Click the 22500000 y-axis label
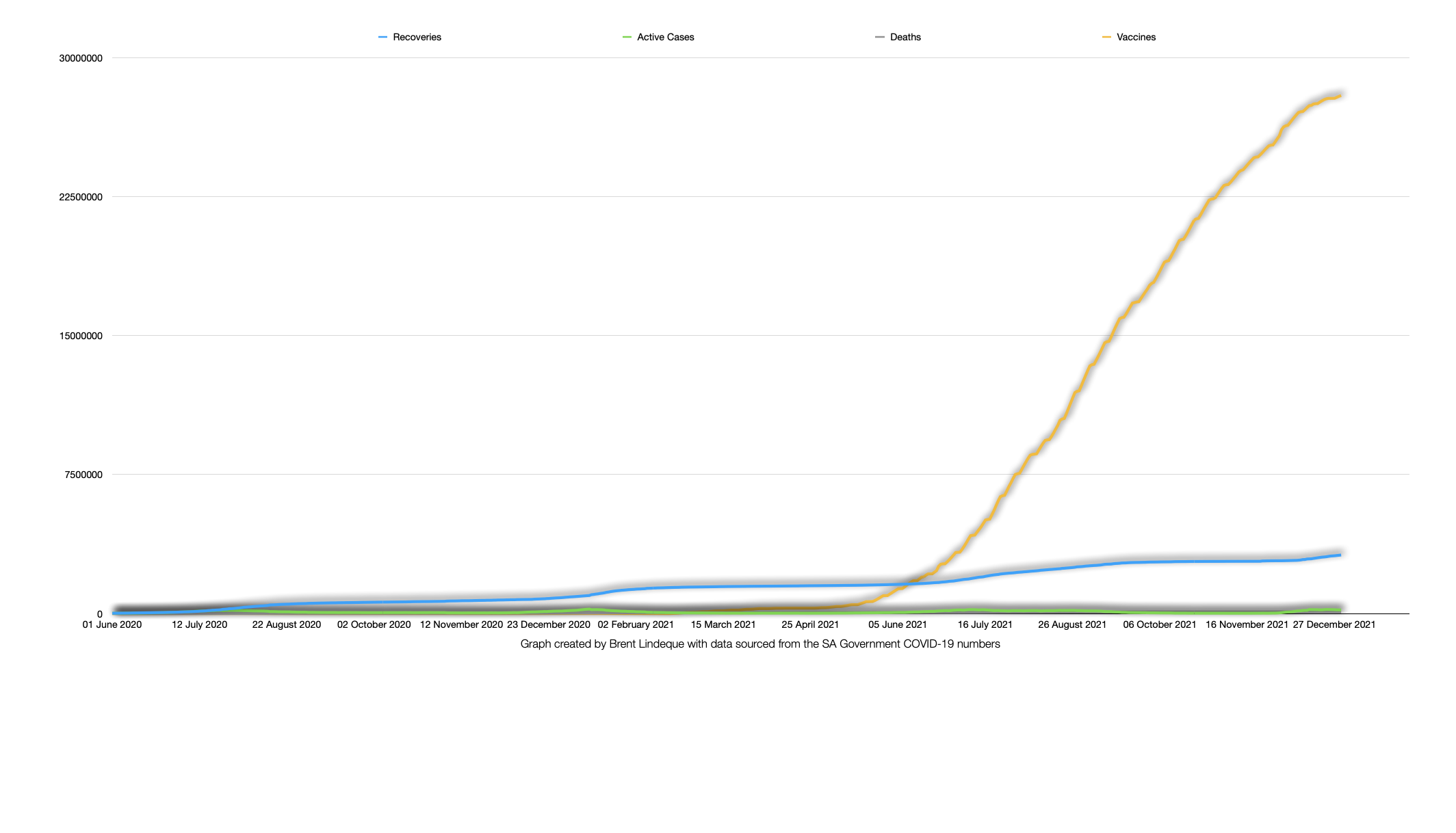 (81, 197)
